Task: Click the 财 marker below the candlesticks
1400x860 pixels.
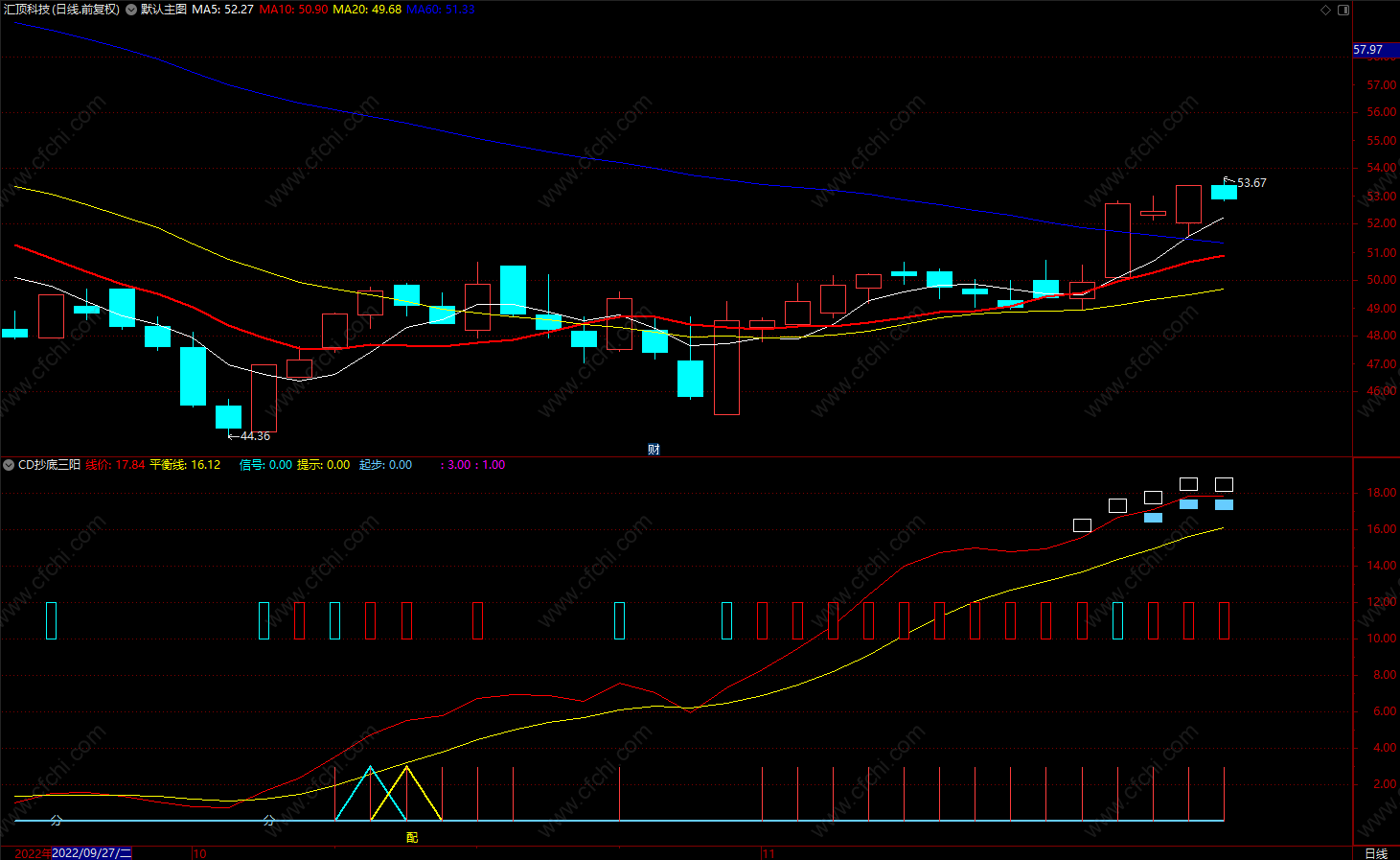Action: [x=654, y=450]
